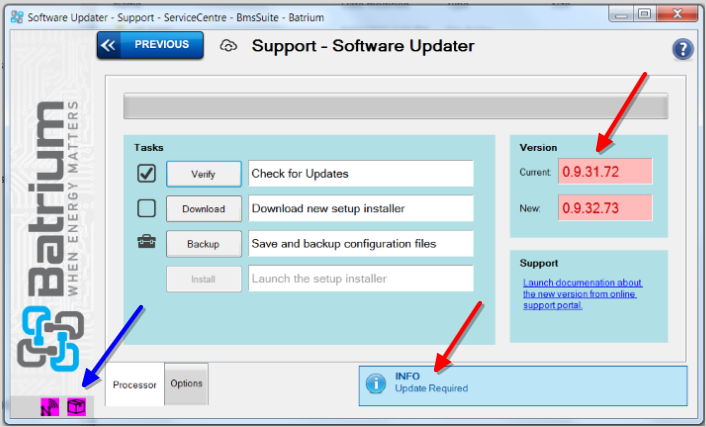Click the Verify button
This screenshot has width=706, height=427.
[x=204, y=174]
